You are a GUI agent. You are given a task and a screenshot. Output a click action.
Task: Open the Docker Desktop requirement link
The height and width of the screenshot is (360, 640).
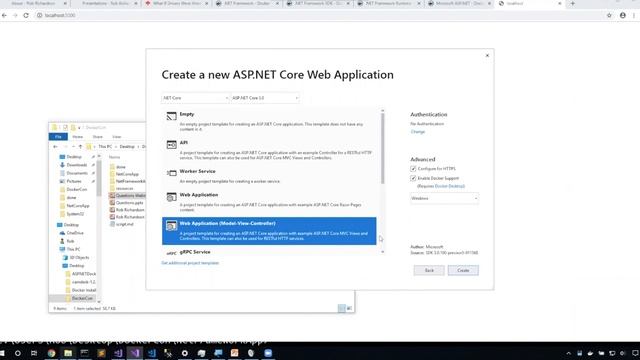click(449, 186)
